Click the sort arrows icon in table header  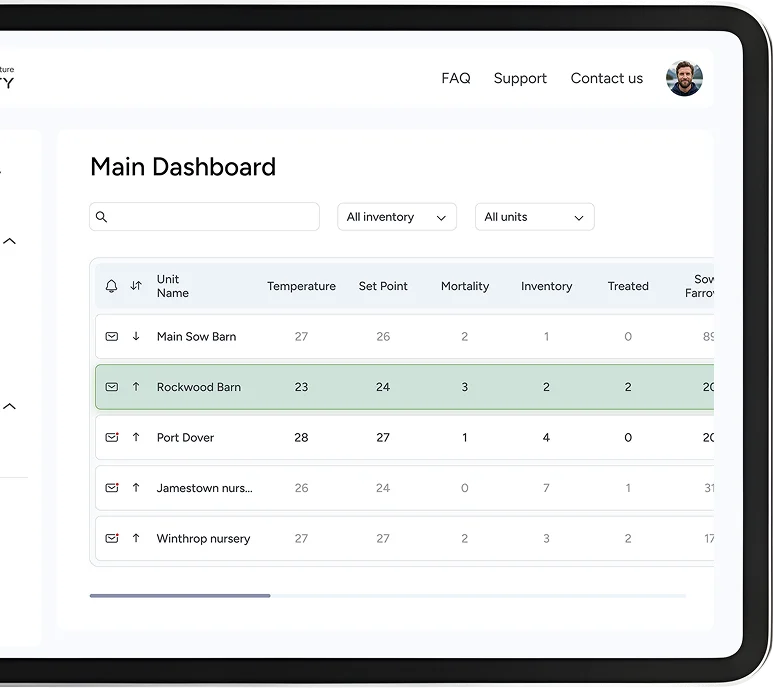(136, 286)
